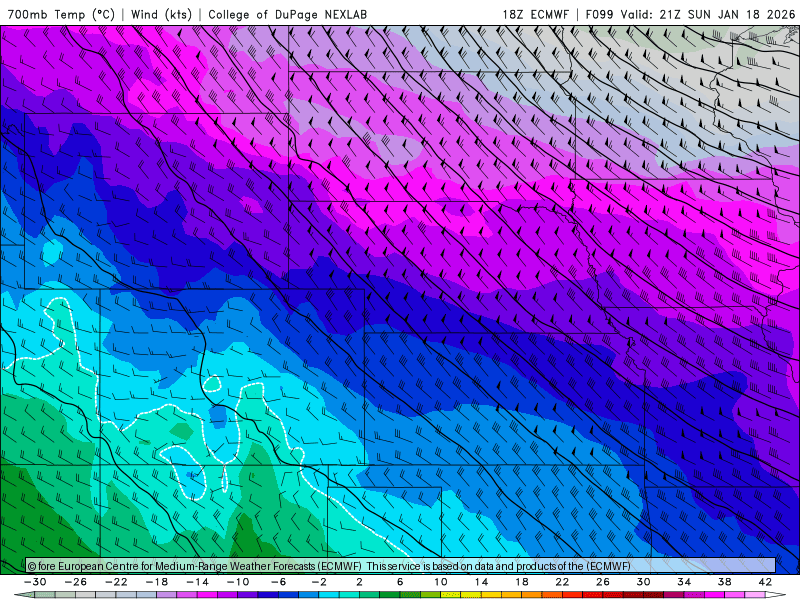Viewport: 800px width, 600px height.
Task: Click "Valid: 21Z SUN JAN 18 2026" text
Action: point(708,14)
